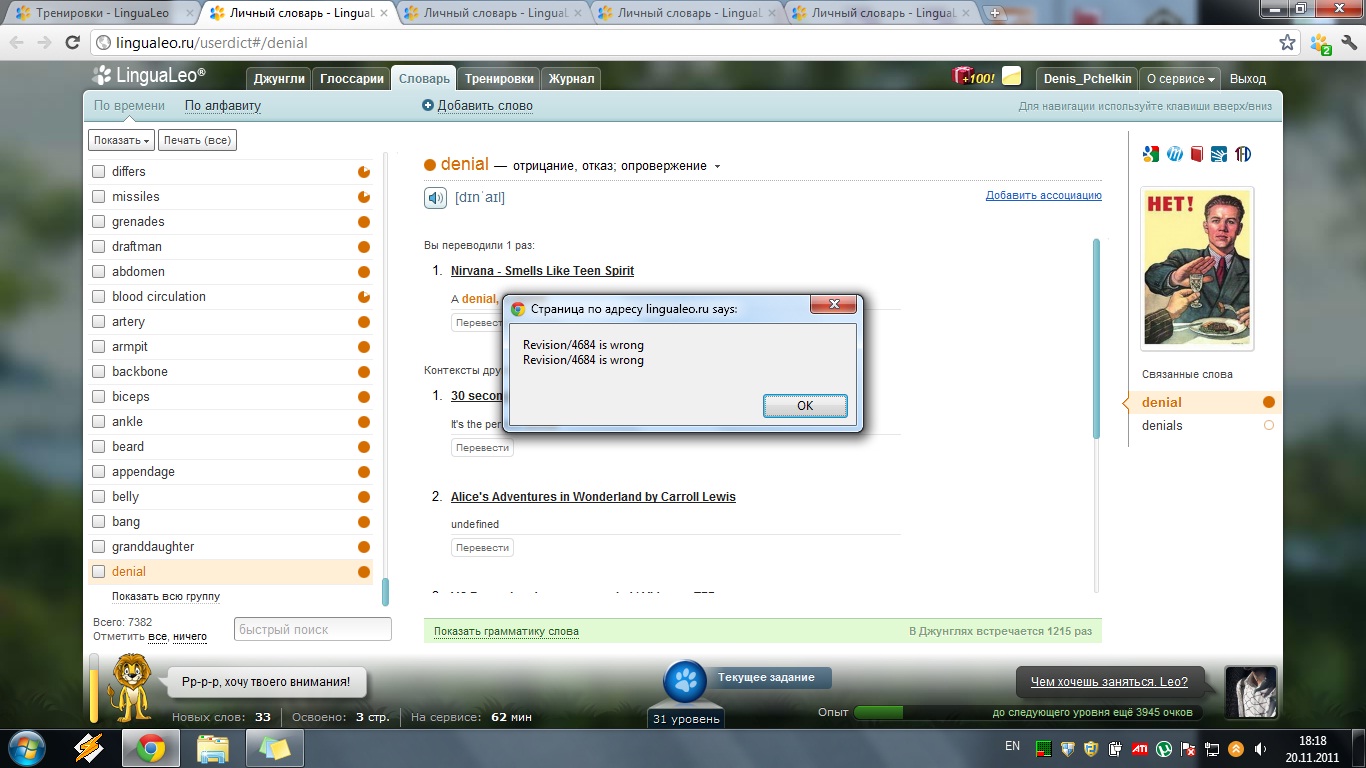Open the Глоссарии tab

(x=352, y=78)
